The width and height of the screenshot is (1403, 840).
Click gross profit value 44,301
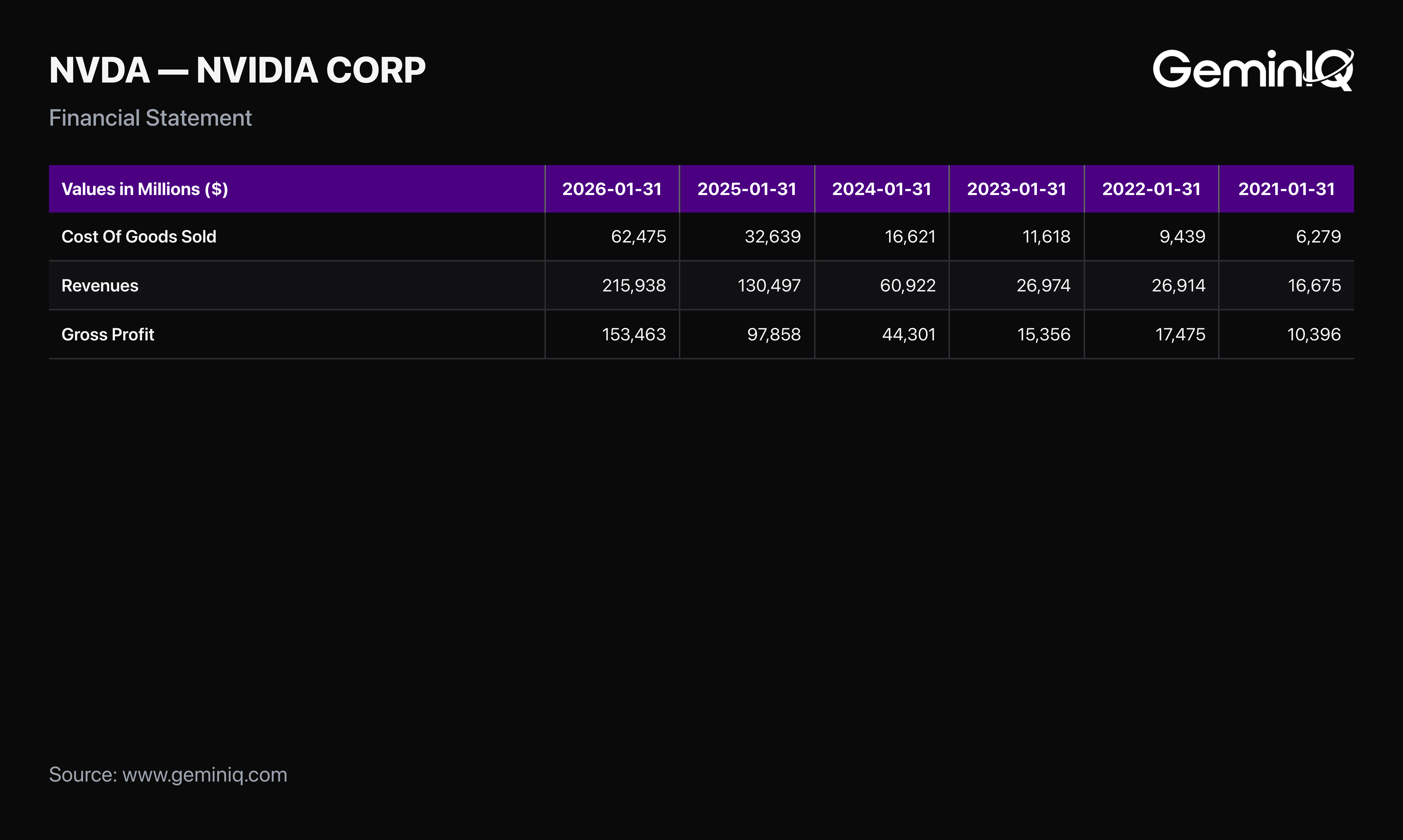click(909, 335)
